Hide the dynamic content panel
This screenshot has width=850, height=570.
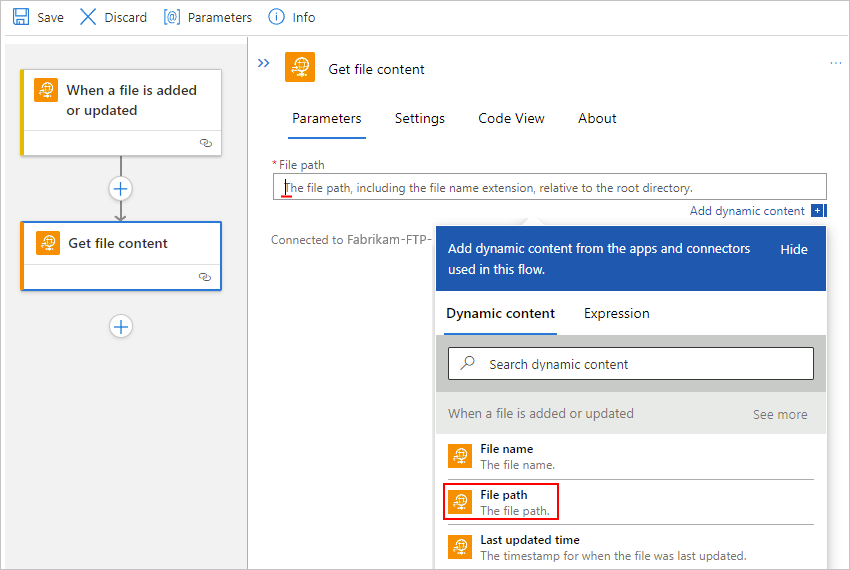tap(794, 249)
